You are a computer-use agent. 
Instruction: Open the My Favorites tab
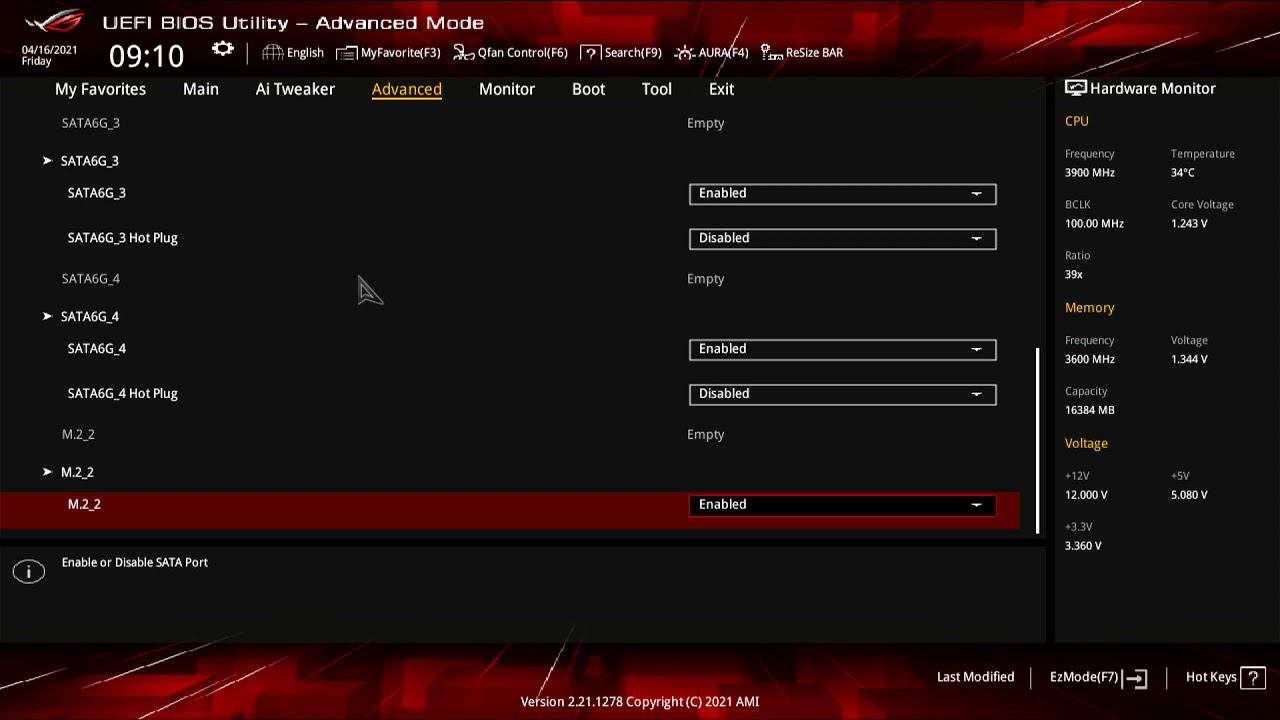[x=100, y=89]
